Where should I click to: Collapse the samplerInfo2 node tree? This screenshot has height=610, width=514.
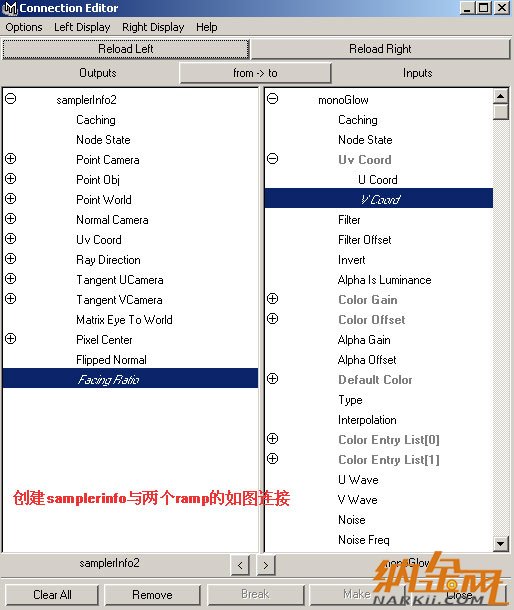(x=11, y=98)
